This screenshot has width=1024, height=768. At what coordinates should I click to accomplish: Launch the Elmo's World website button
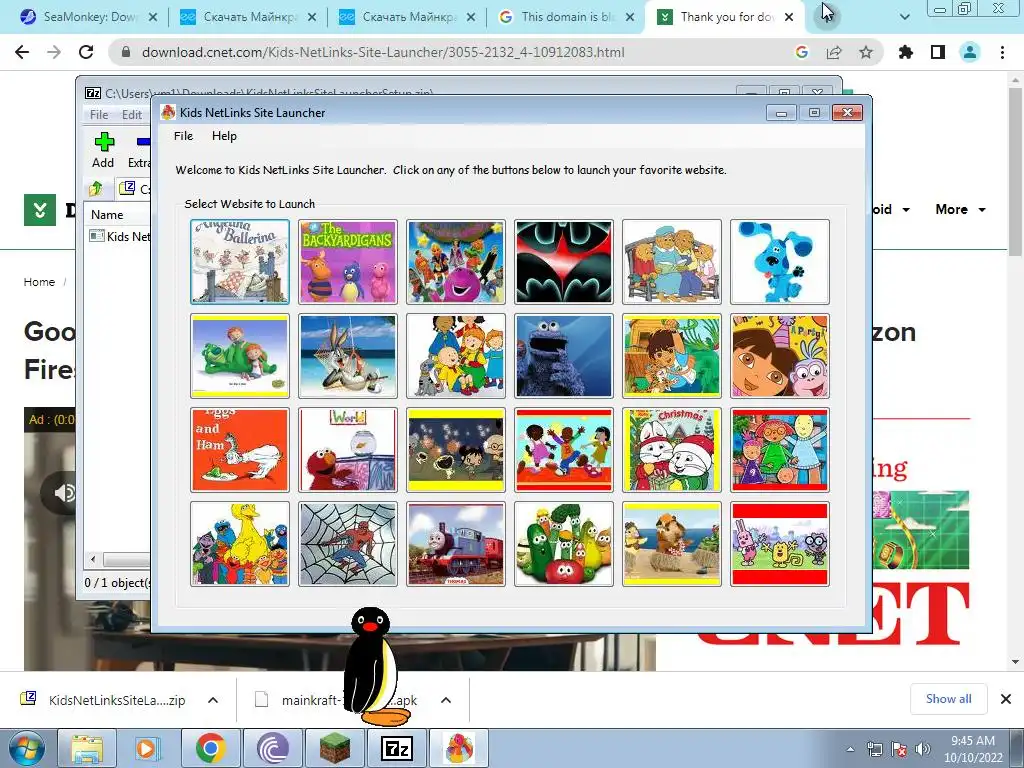click(347, 450)
